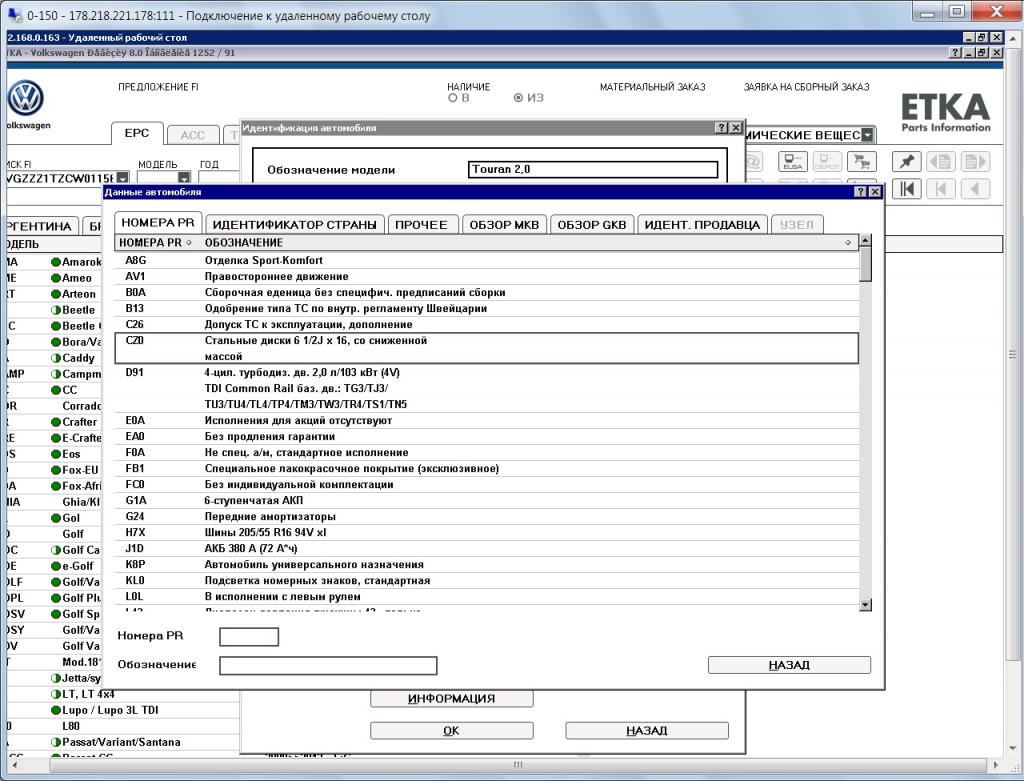The width and height of the screenshot is (1024, 781).
Task: Open the МОДЕЛЬ dropdown arrow
Action: pyautogui.click(x=184, y=178)
